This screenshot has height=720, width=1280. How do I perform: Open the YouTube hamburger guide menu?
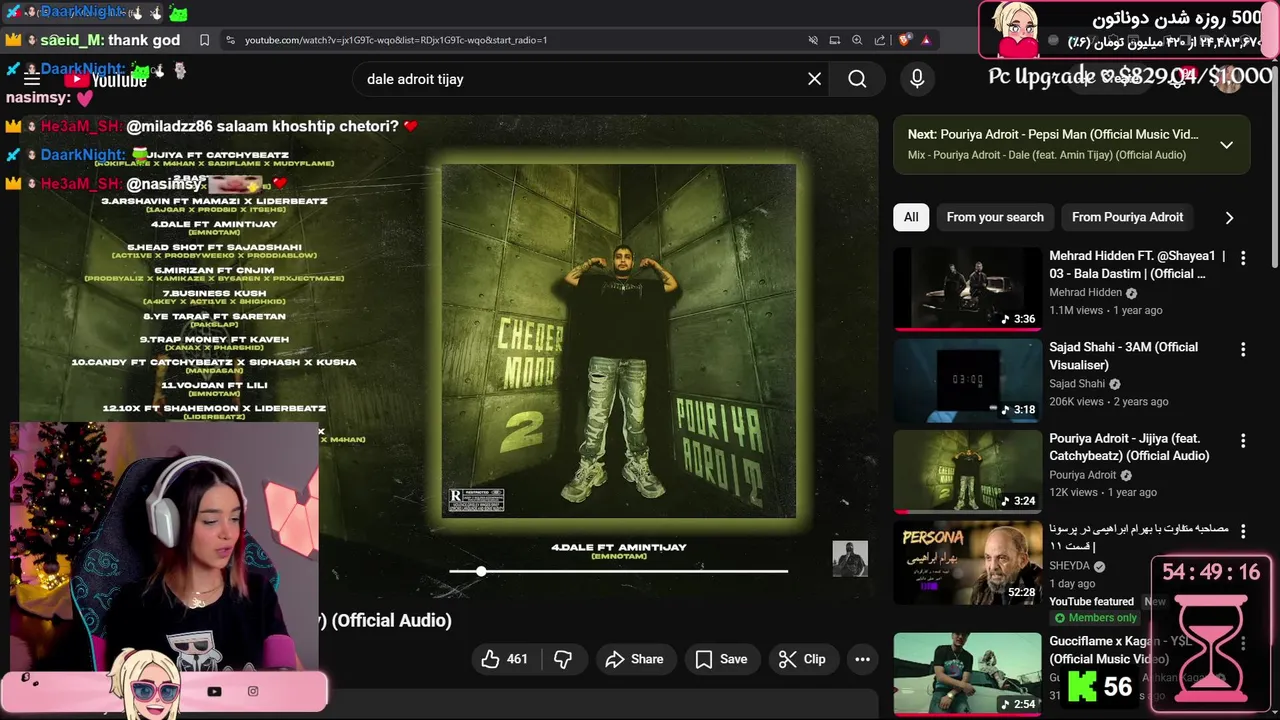click(32, 79)
